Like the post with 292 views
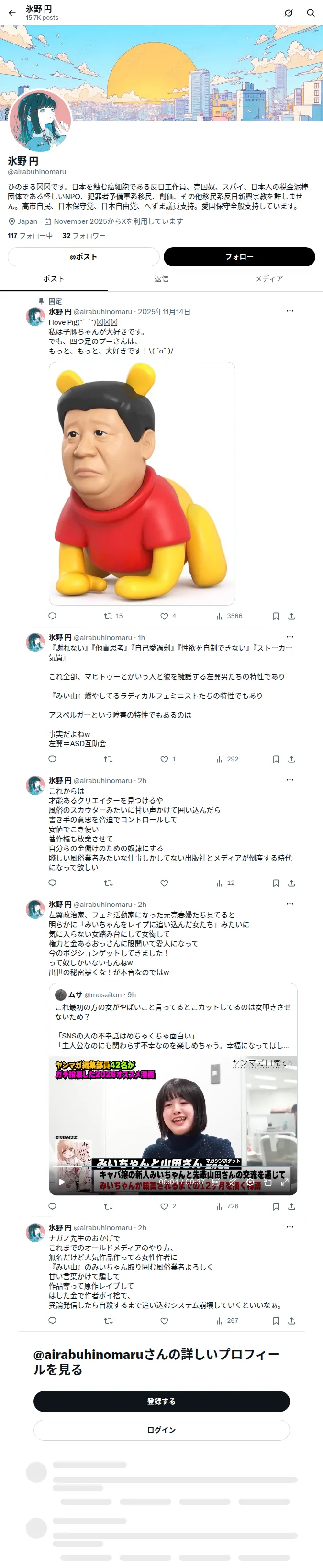 pos(168,759)
